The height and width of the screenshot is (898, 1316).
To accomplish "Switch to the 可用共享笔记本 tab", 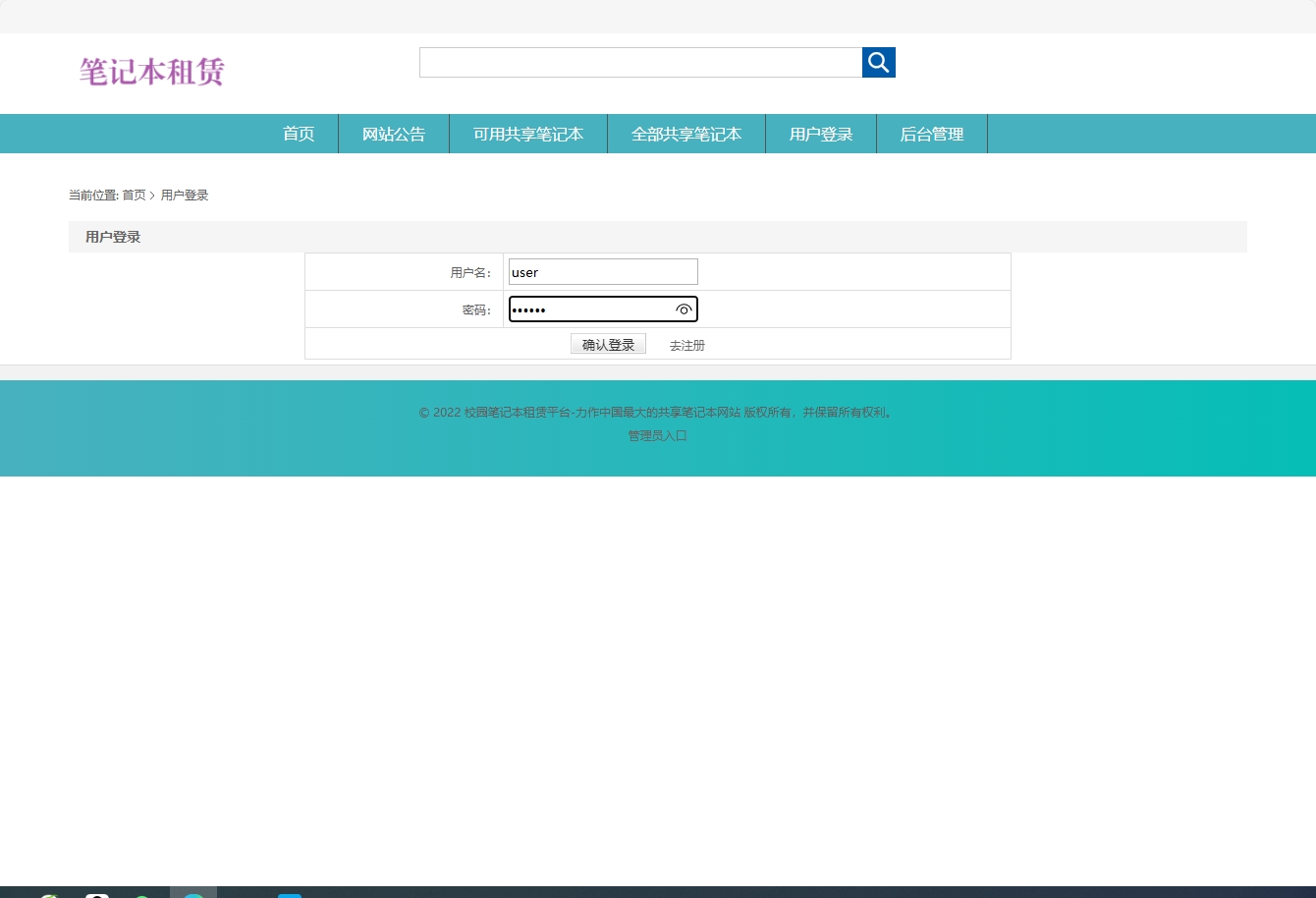I will [x=527, y=134].
